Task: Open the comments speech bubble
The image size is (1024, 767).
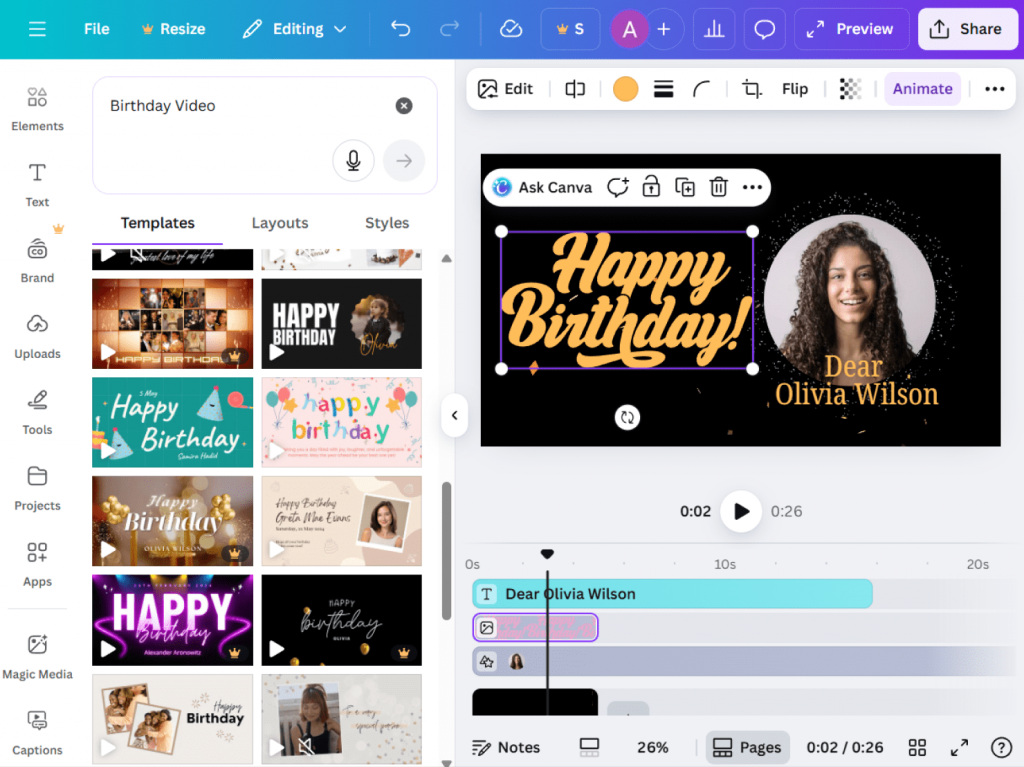Action: pos(765,29)
